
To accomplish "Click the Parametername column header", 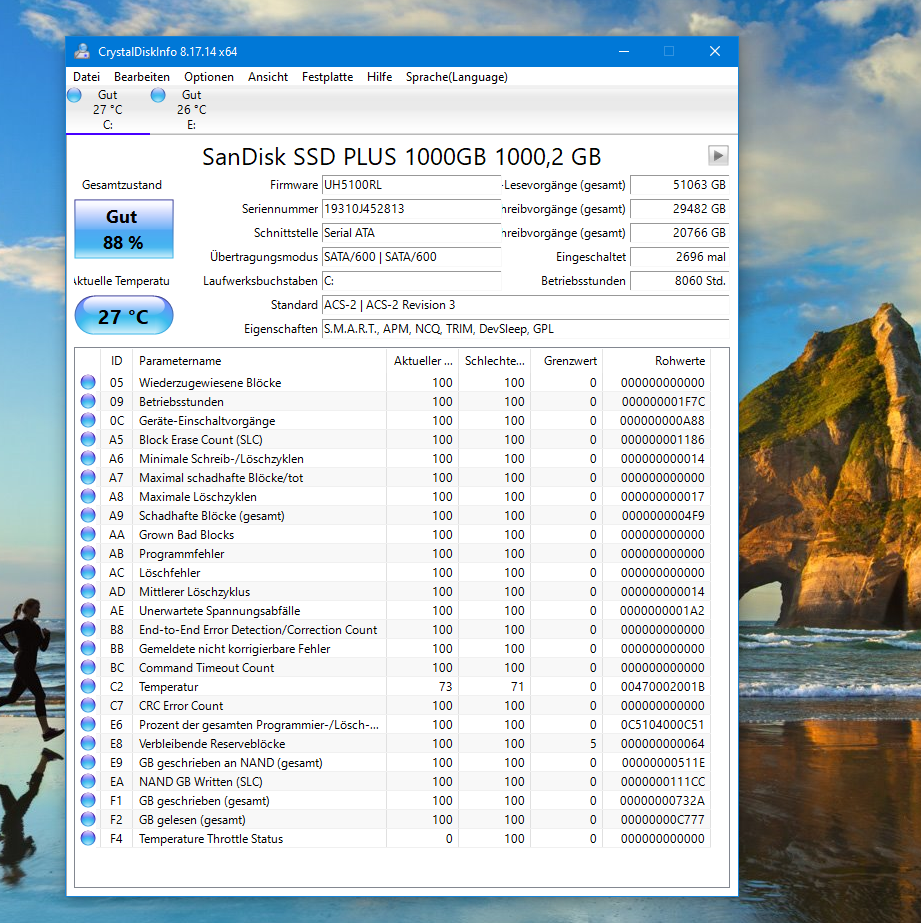I will coord(260,361).
